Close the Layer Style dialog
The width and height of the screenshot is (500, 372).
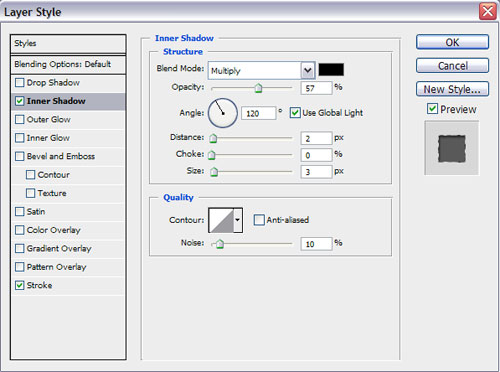point(488,12)
